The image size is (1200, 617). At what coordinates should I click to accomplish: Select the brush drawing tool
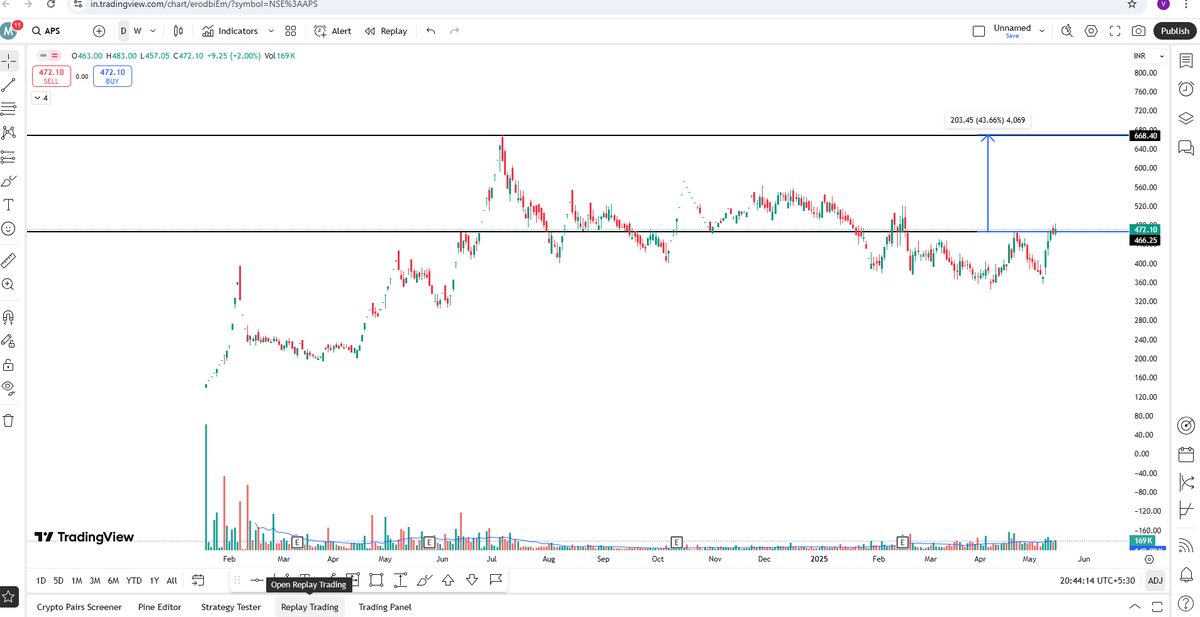pos(9,181)
